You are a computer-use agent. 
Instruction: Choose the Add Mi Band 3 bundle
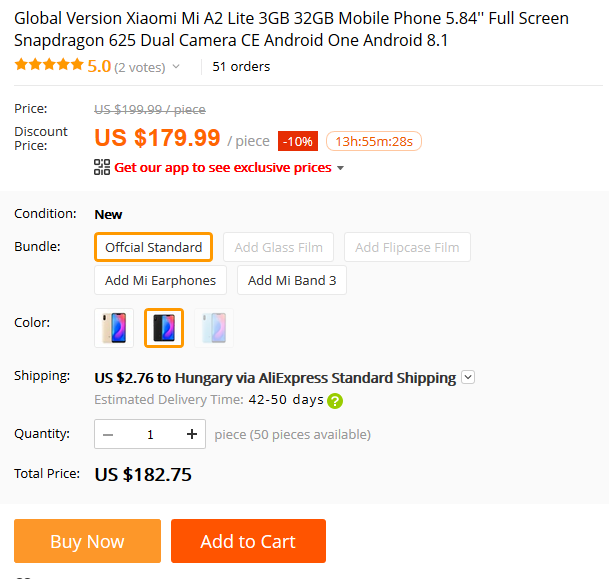(292, 281)
